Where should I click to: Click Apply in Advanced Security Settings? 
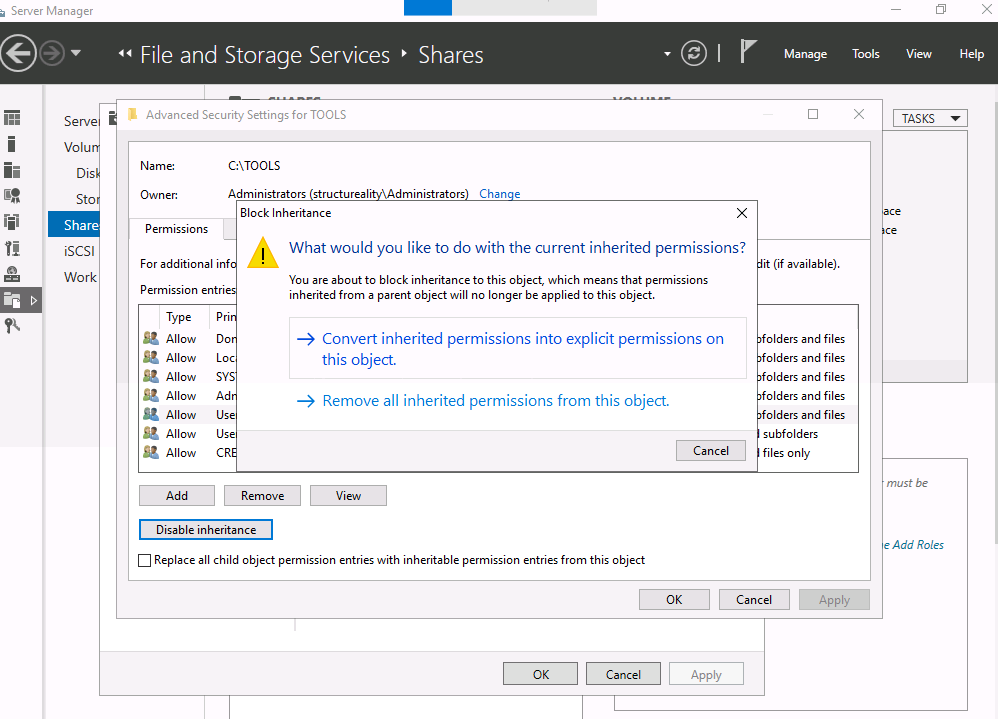coord(834,600)
